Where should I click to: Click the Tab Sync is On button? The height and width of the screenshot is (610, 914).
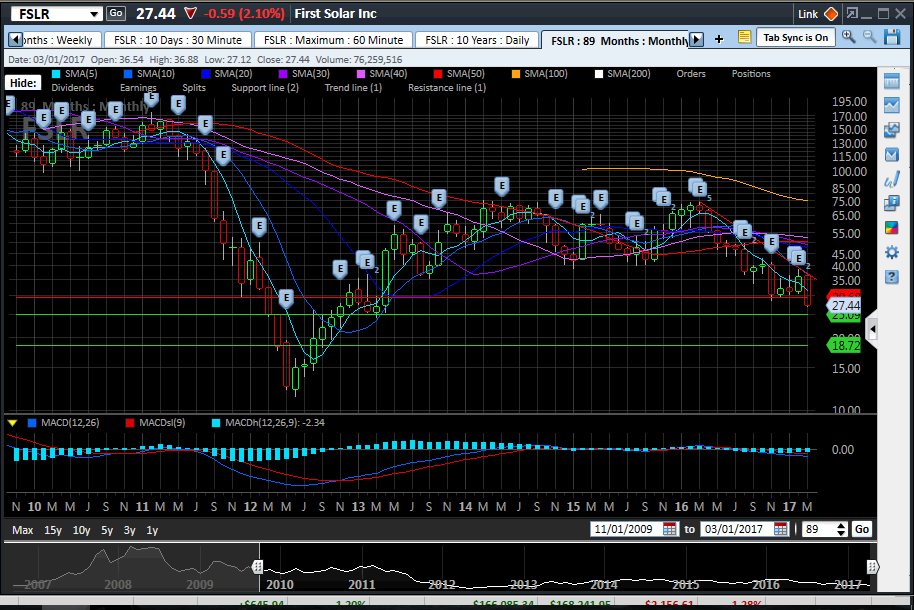tap(796, 37)
